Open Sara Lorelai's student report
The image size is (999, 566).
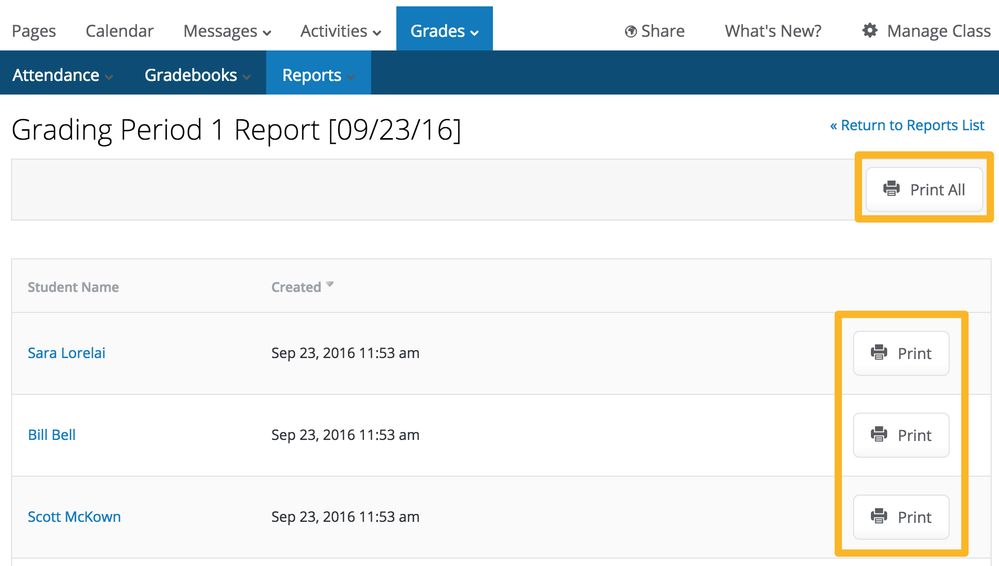(67, 353)
